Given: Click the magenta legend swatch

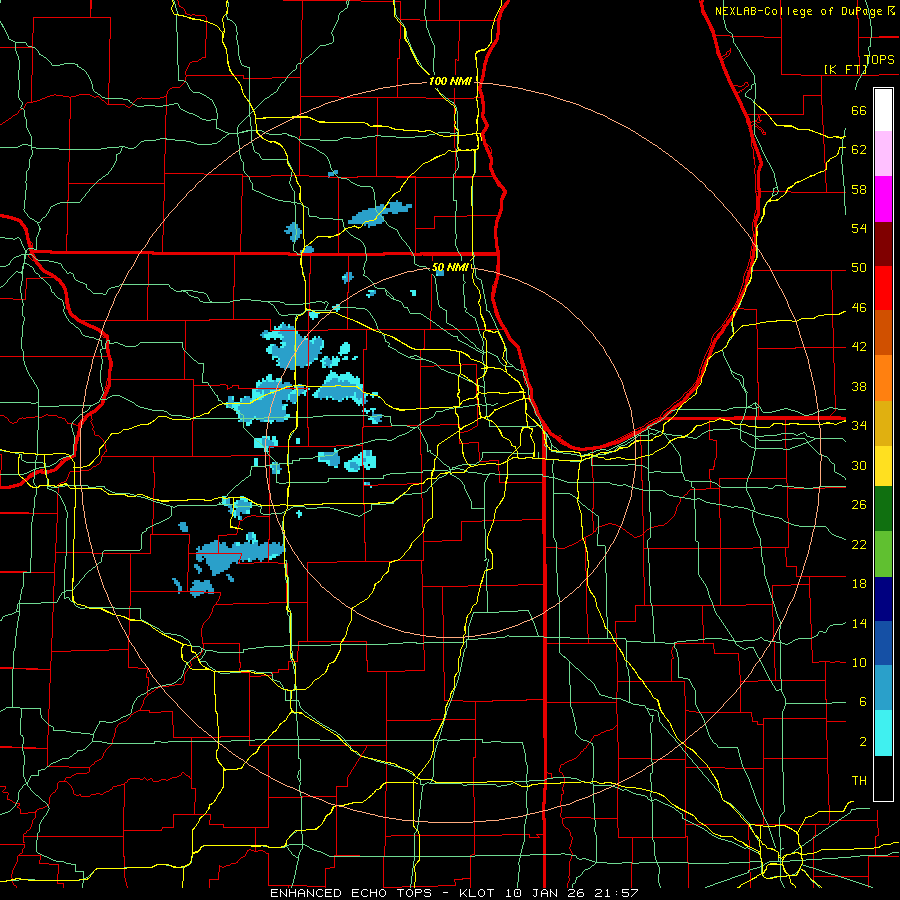Looking at the screenshot, I should [883, 199].
